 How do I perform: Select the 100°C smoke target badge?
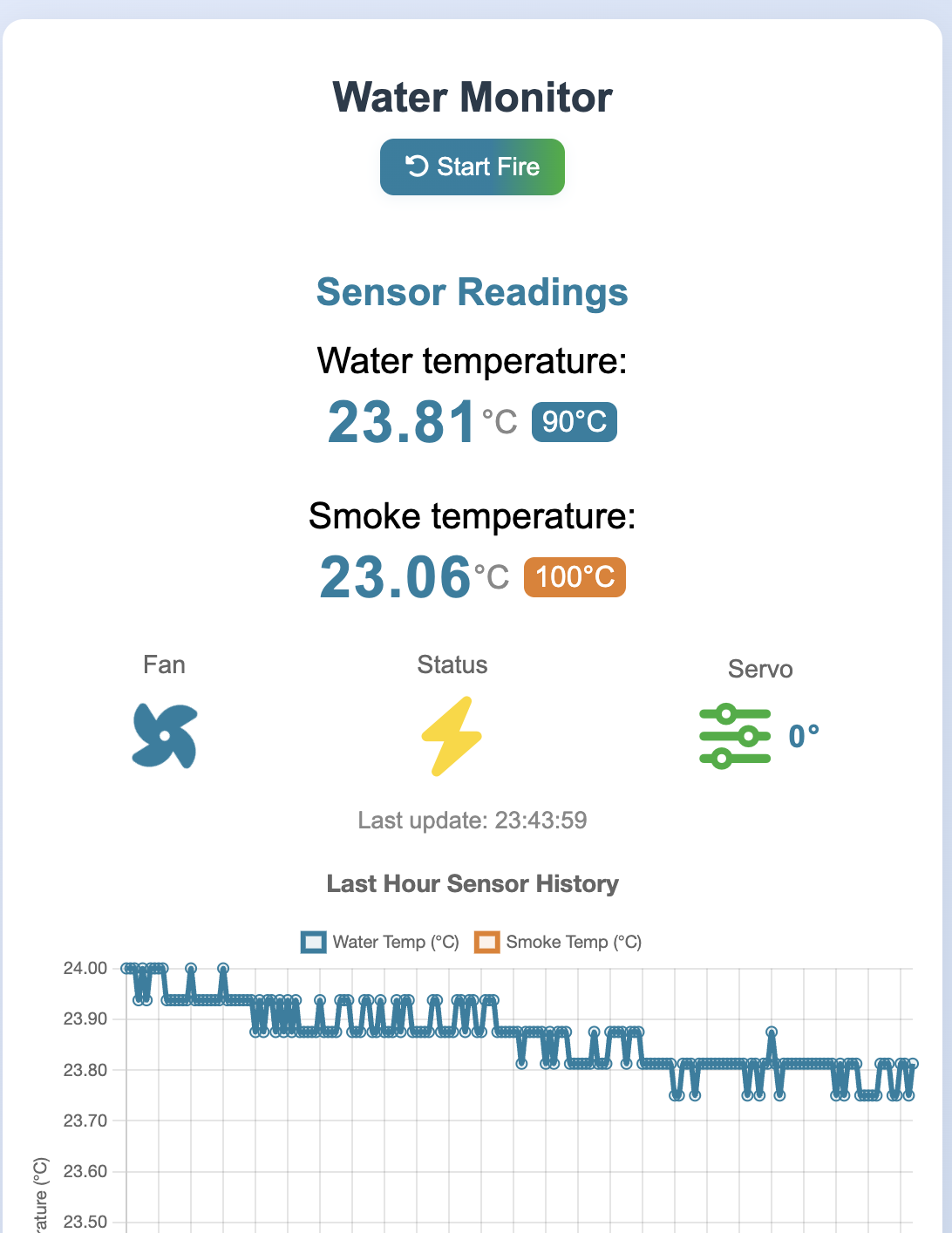point(575,577)
